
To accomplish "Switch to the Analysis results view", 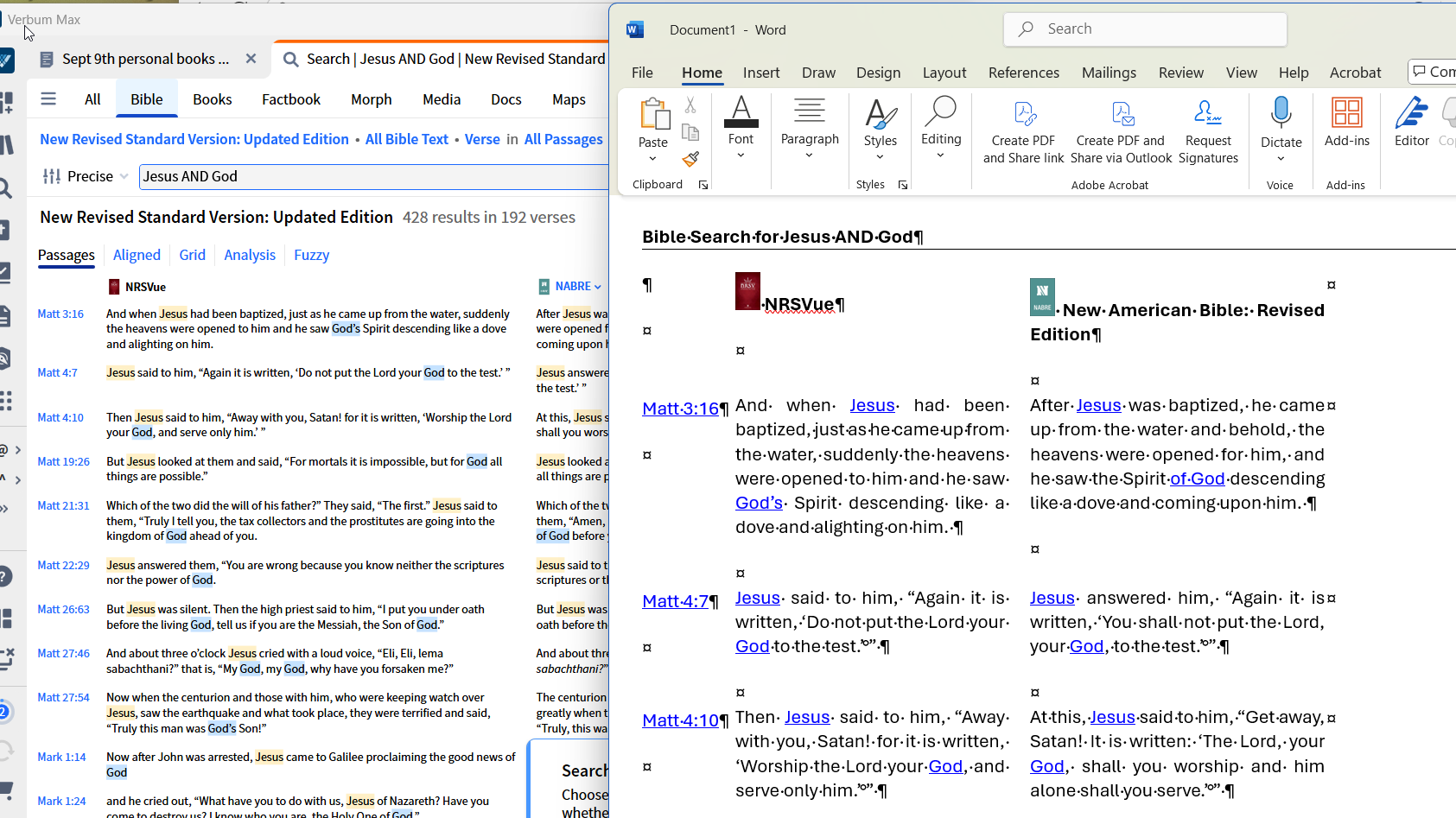I will pos(250,255).
